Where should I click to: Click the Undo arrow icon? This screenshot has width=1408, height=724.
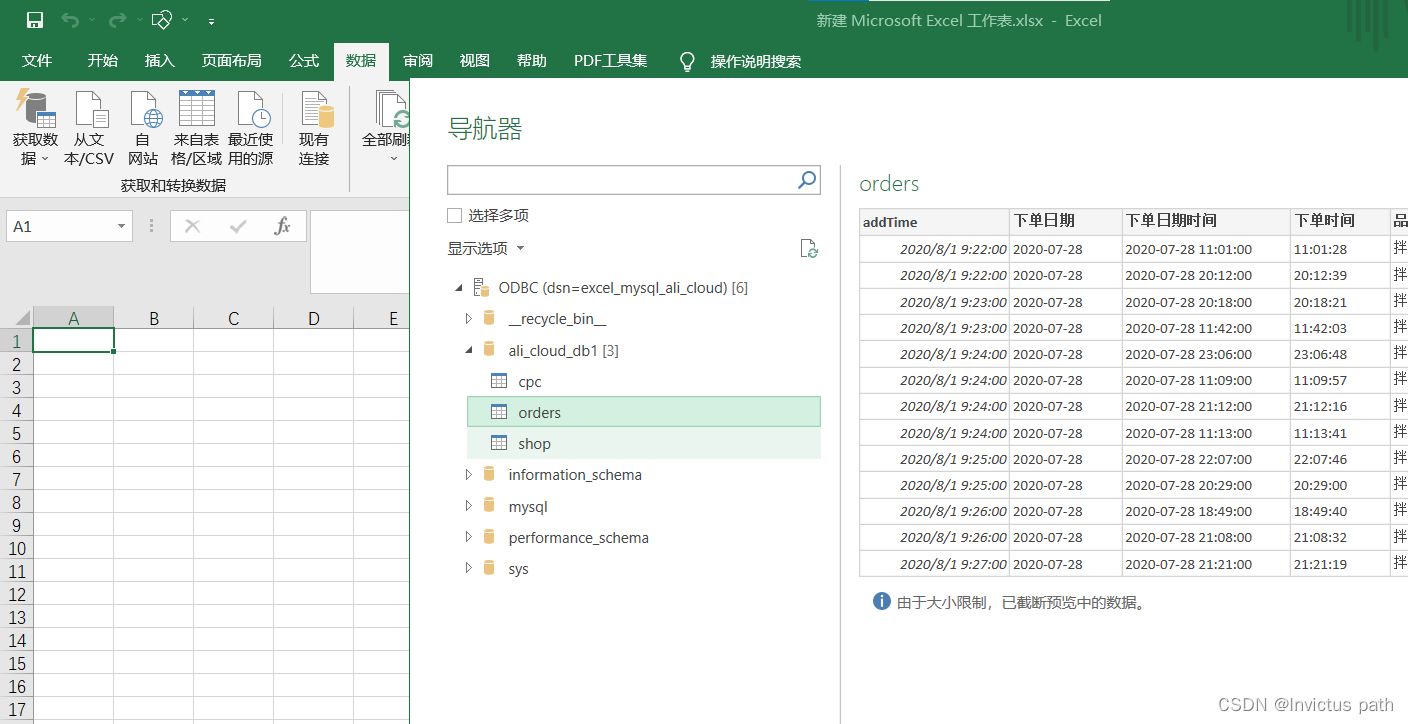pyautogui.click(x=70, y=20)
